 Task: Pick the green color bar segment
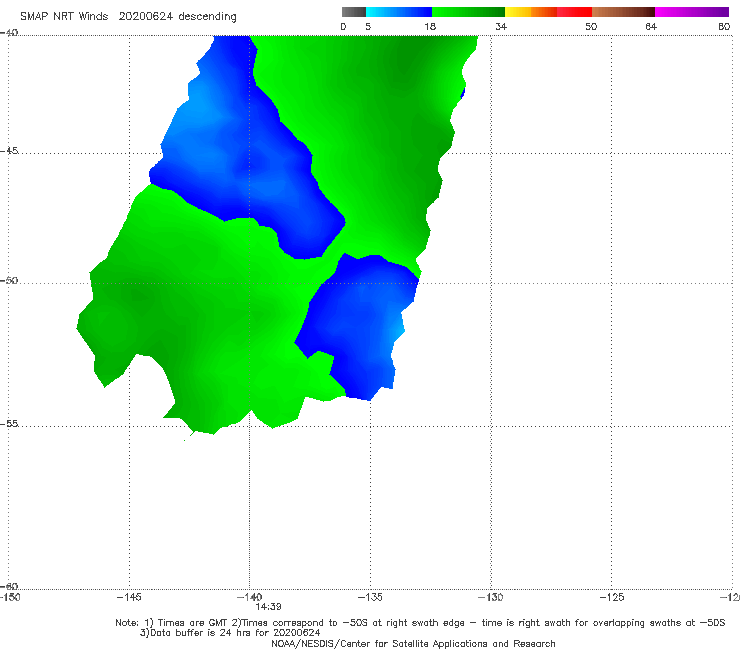(x=468, y=12)
